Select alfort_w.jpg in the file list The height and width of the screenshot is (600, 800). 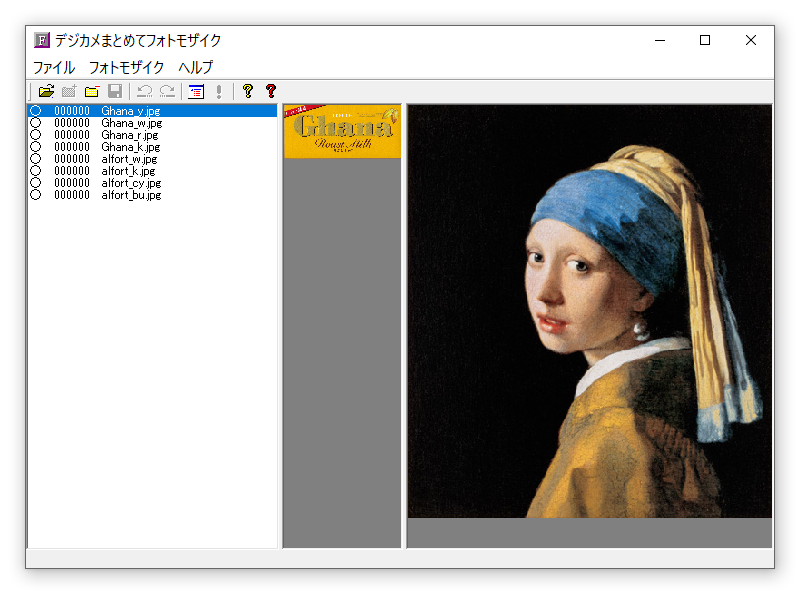[x=152, y=159]
